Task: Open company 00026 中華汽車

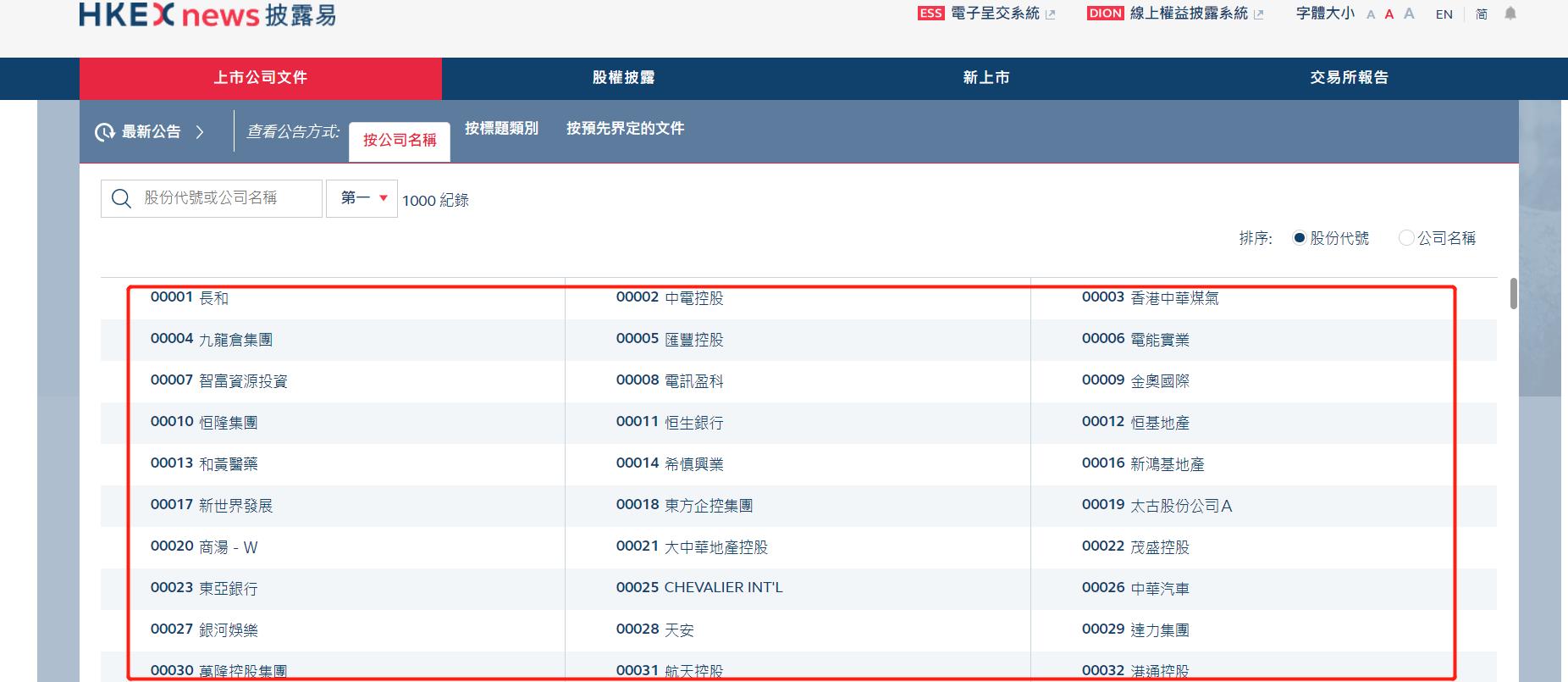Action: coord(1135,589)
